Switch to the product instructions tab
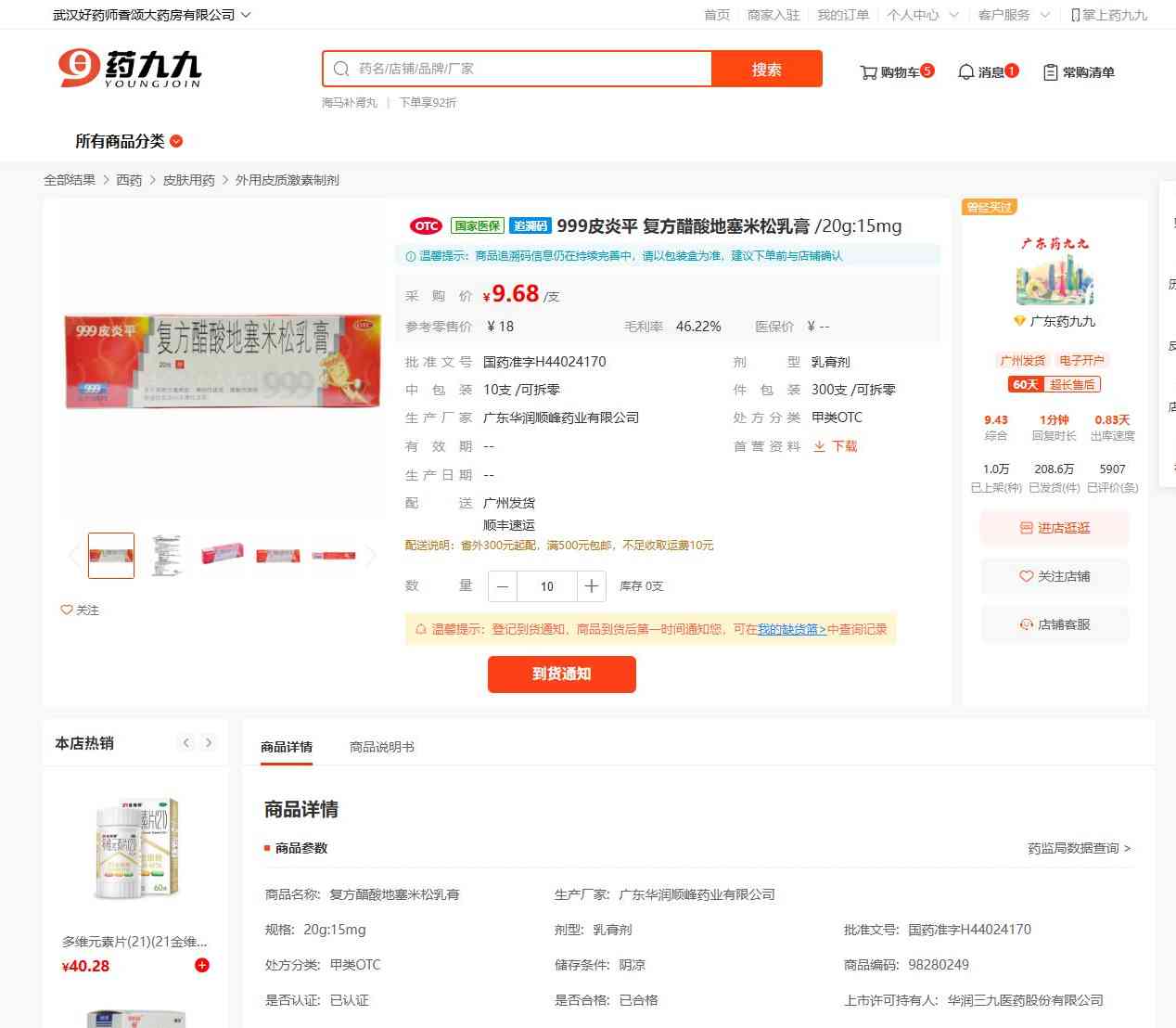 [381, 747]
